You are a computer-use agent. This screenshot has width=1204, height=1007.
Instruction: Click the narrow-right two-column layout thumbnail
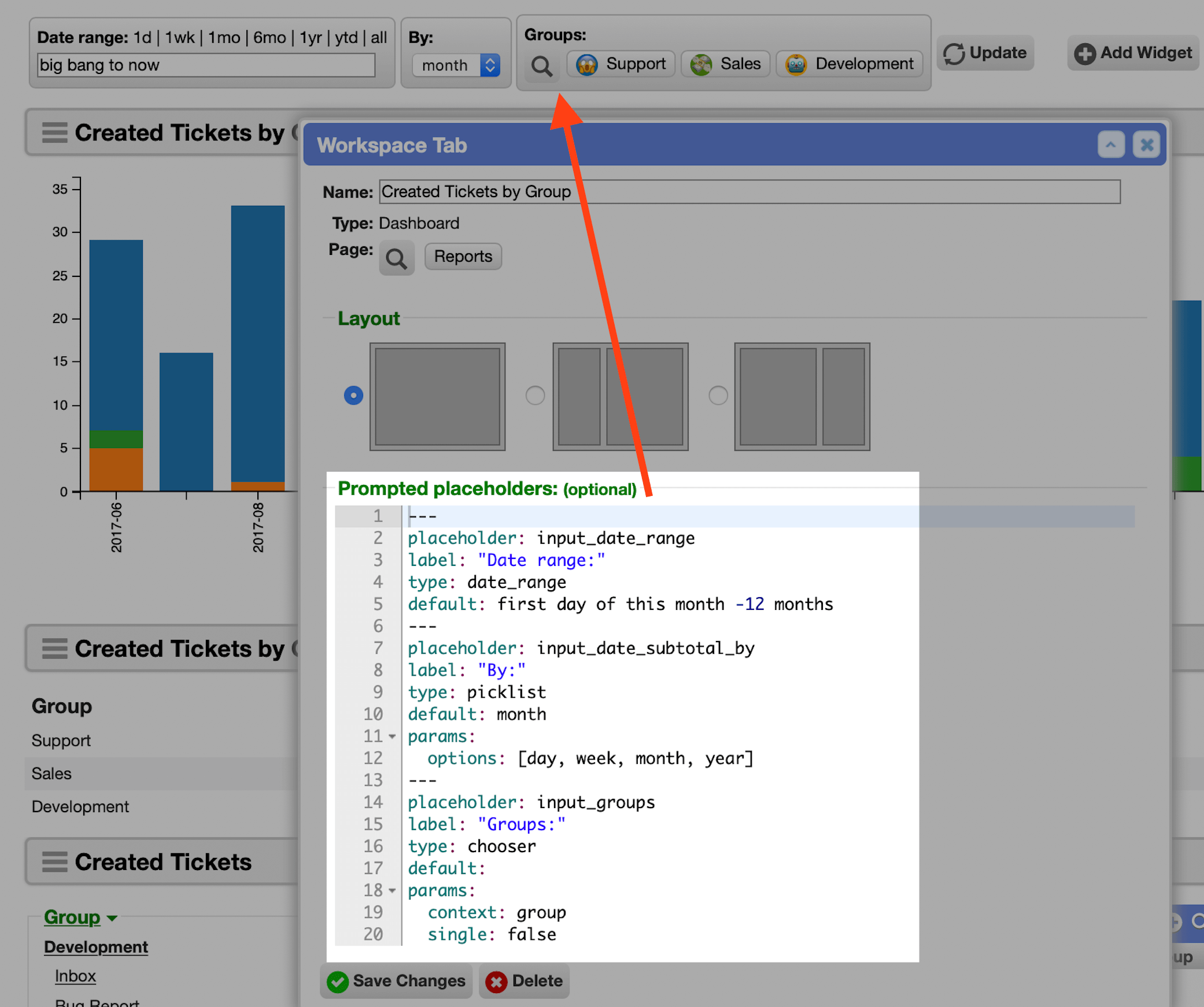802,397
